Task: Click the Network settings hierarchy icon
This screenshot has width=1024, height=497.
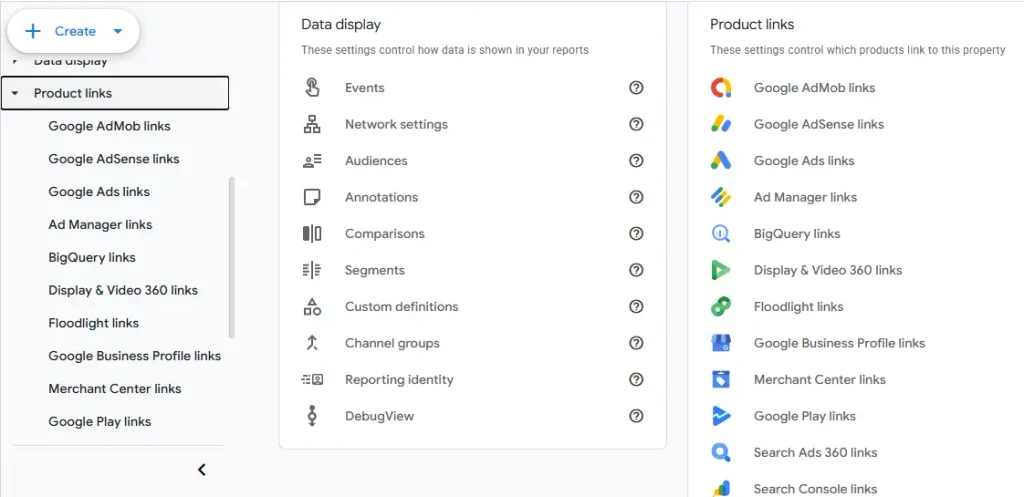Action: click(x=312, y=124)
